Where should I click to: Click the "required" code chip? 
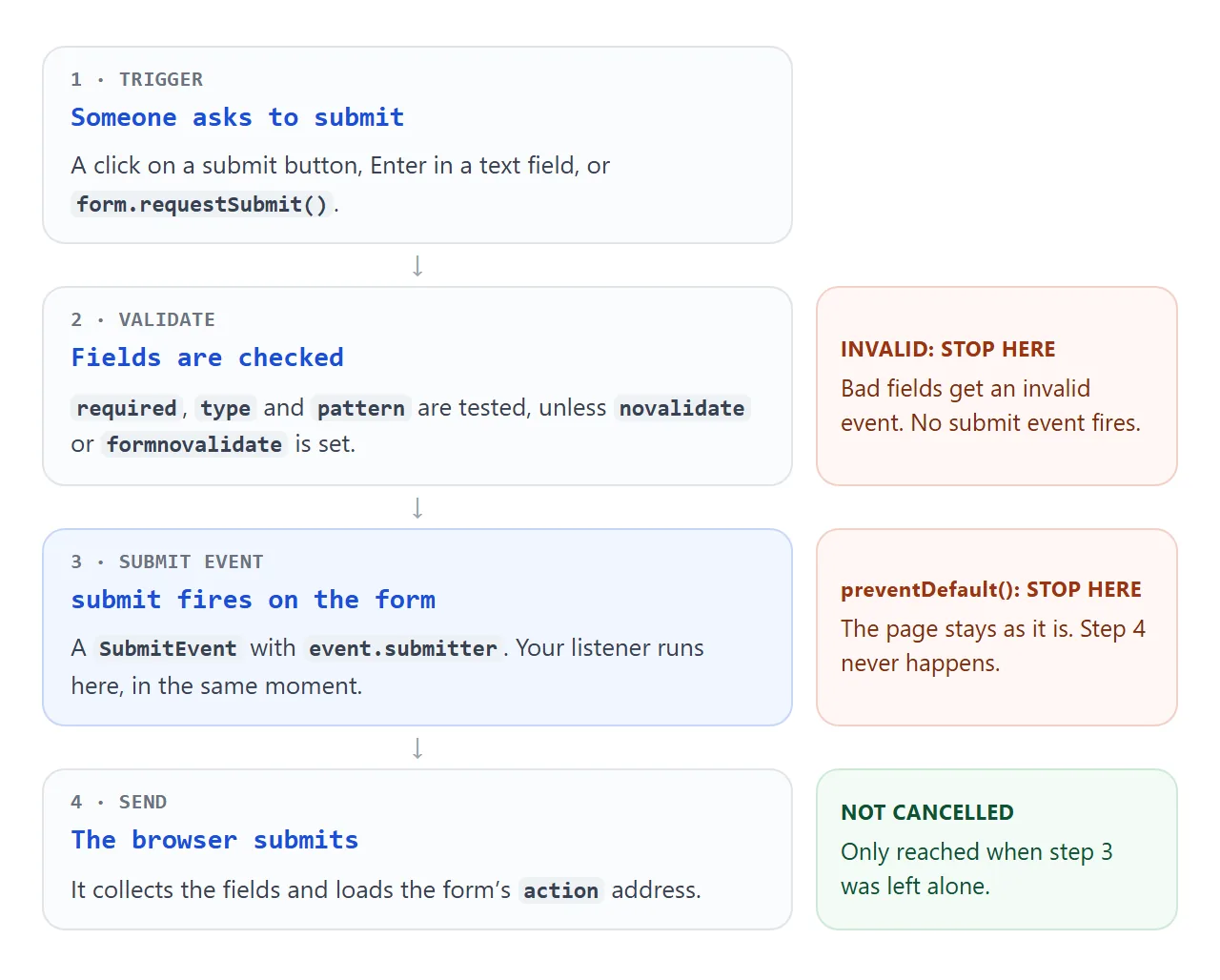click(x=127, y=408)
